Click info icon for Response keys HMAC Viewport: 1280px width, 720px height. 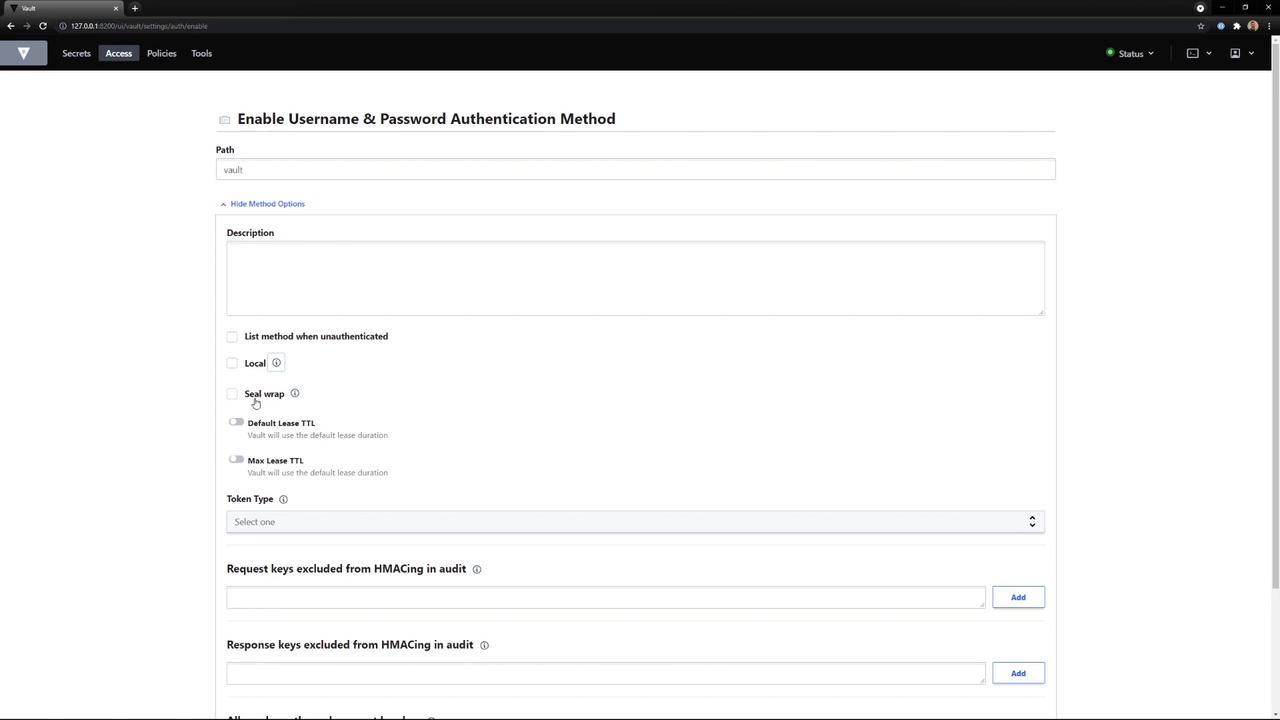click(484, 645)
